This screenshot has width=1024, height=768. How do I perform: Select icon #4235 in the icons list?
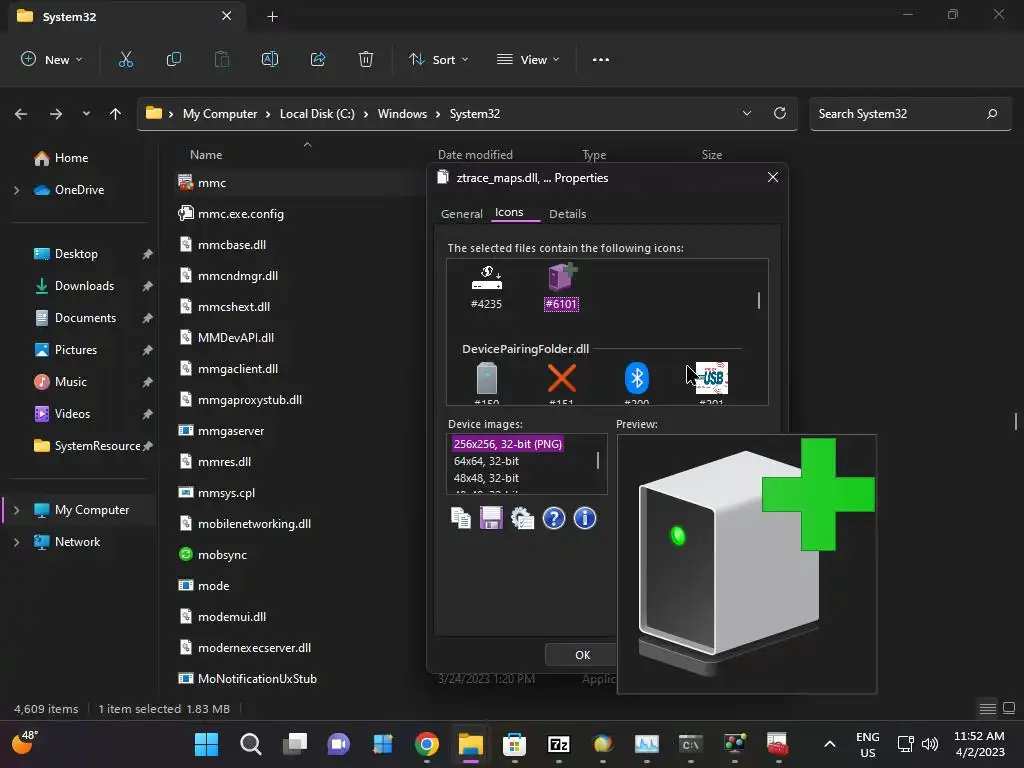click(487, 287)
